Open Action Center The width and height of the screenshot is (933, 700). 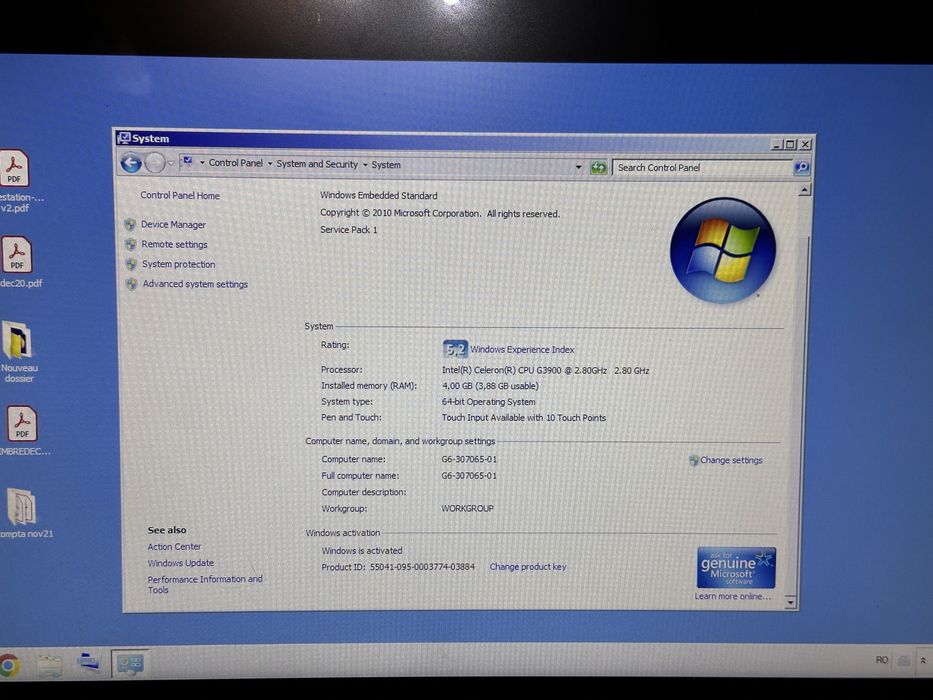click(x=174, y=546)
